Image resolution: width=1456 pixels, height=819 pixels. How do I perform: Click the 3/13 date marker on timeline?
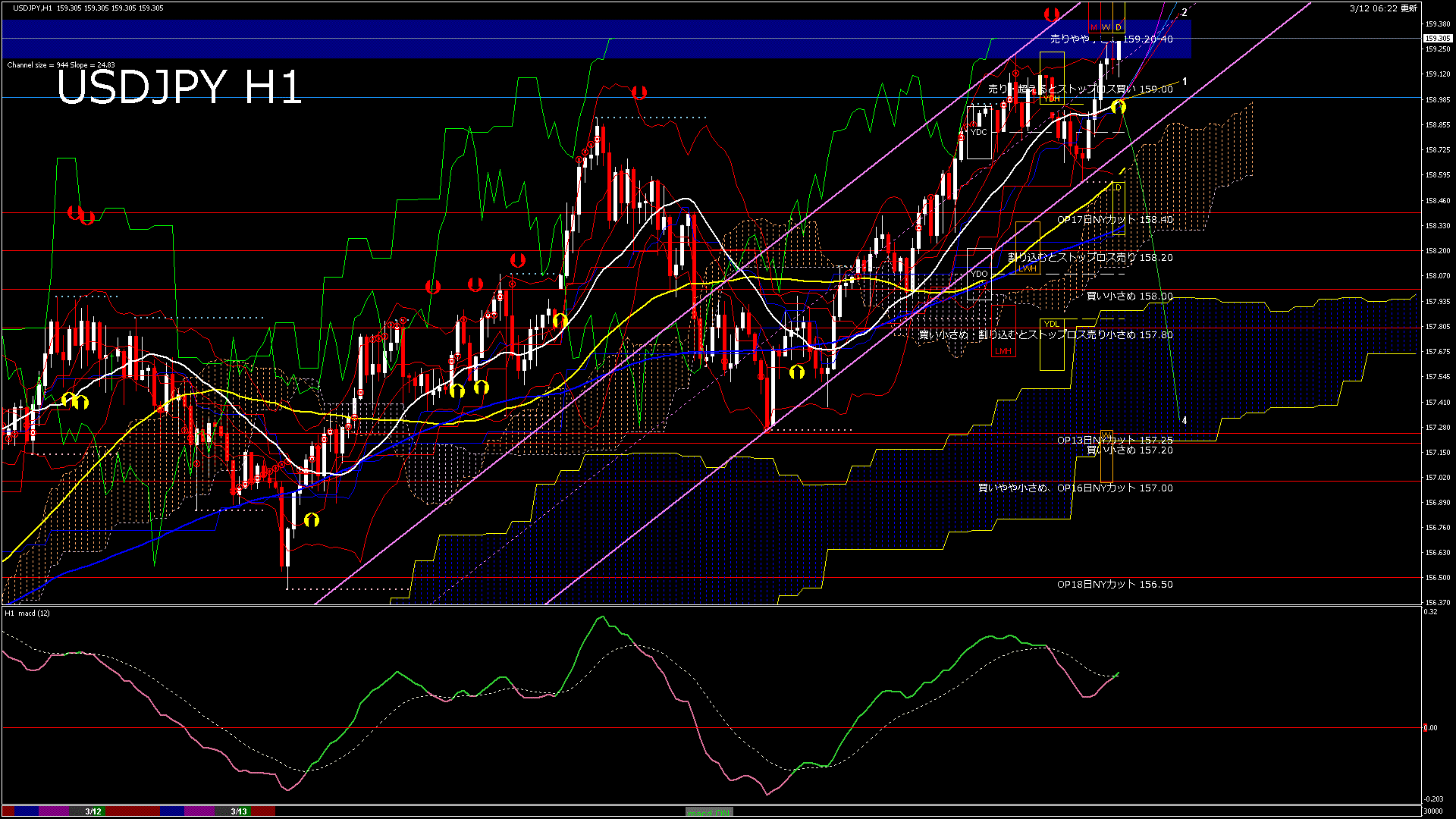[x=239, y=811]
